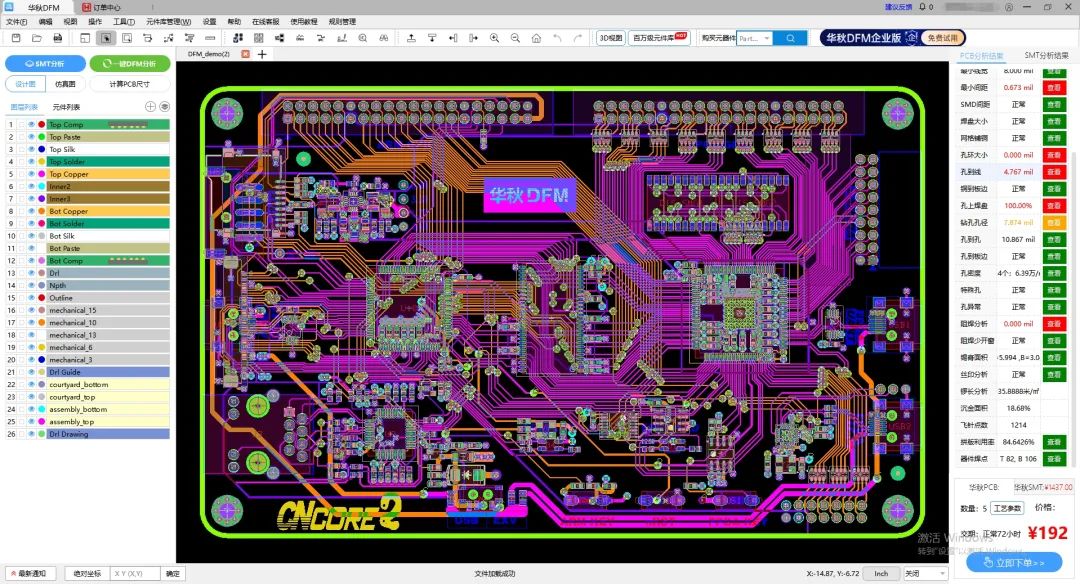Screen dimensions: 1080x584
Task: Click red 查看 button for 最小间距
Action: [1054, 87]
